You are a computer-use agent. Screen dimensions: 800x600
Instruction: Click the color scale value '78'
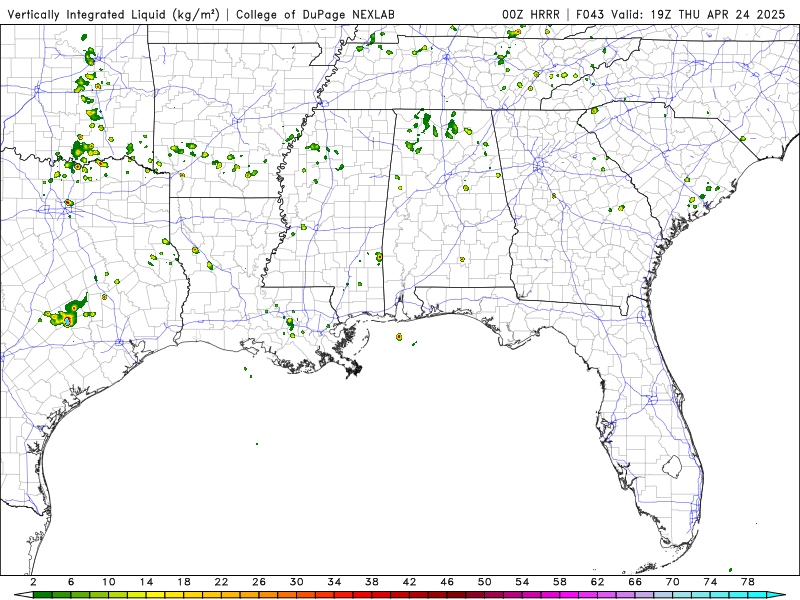pos(748,582)
